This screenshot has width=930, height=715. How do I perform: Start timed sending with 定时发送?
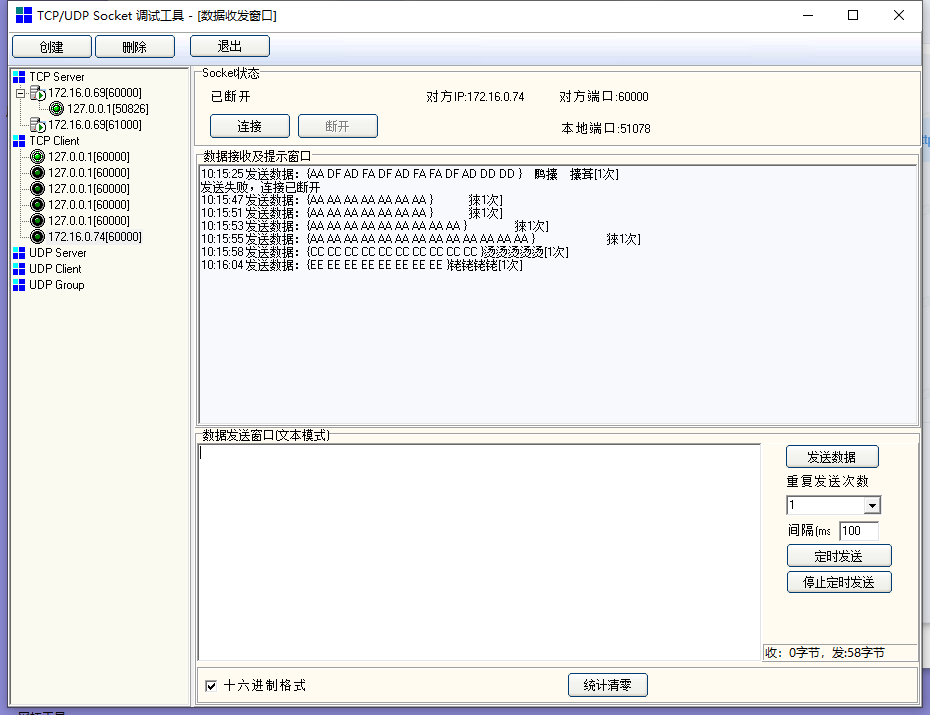(x=838, y=556)
